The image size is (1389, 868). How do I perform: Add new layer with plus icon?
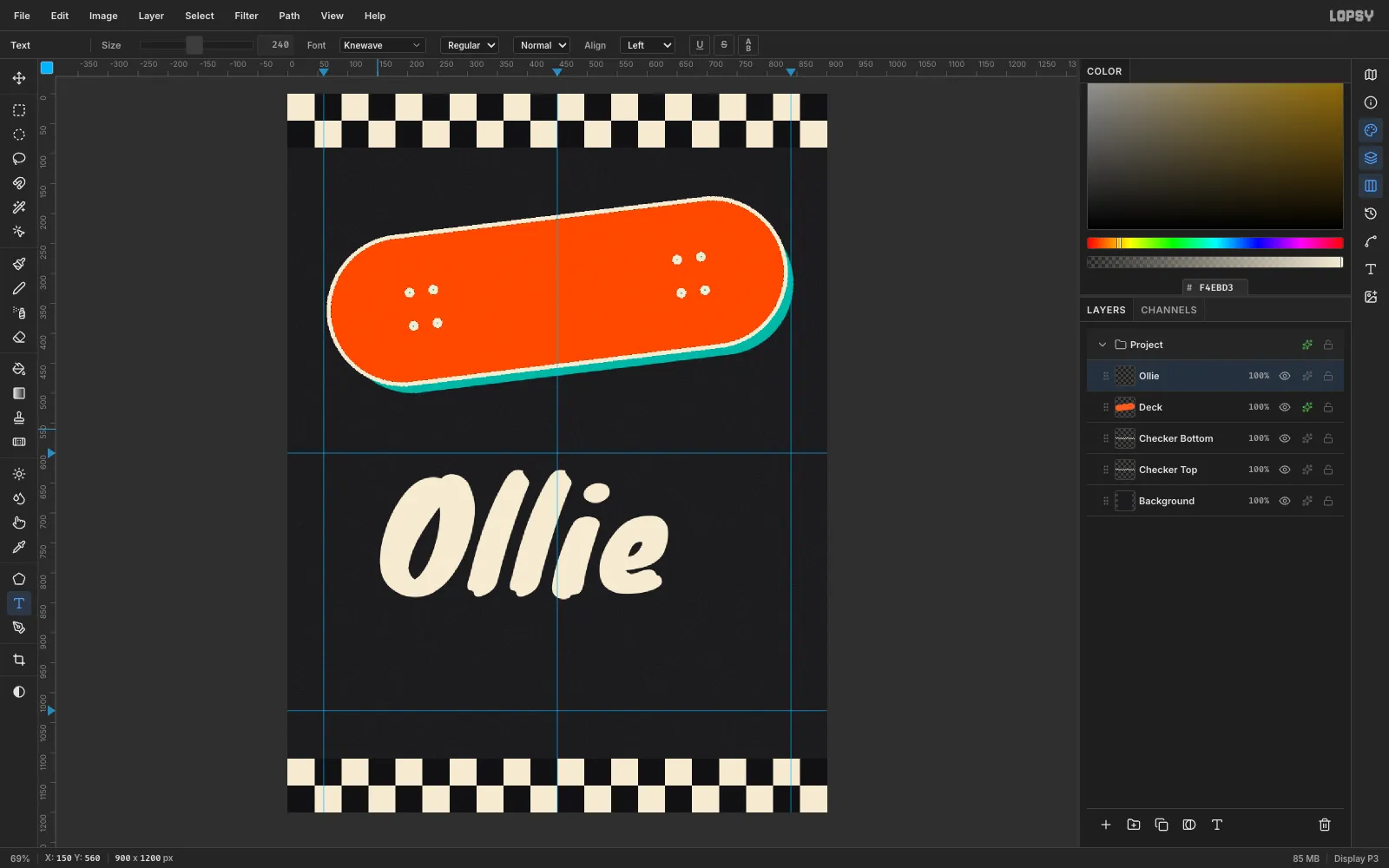click(1106, 825)
